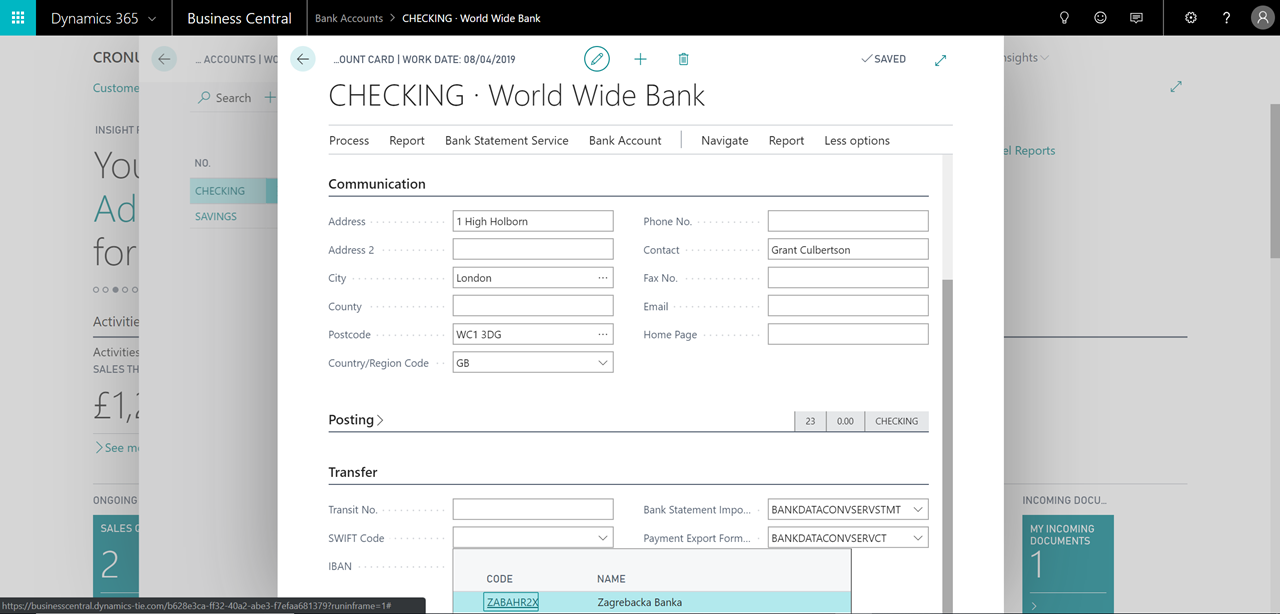
Task: Select the SAVINGS bank account
Action: pos(215,215)
